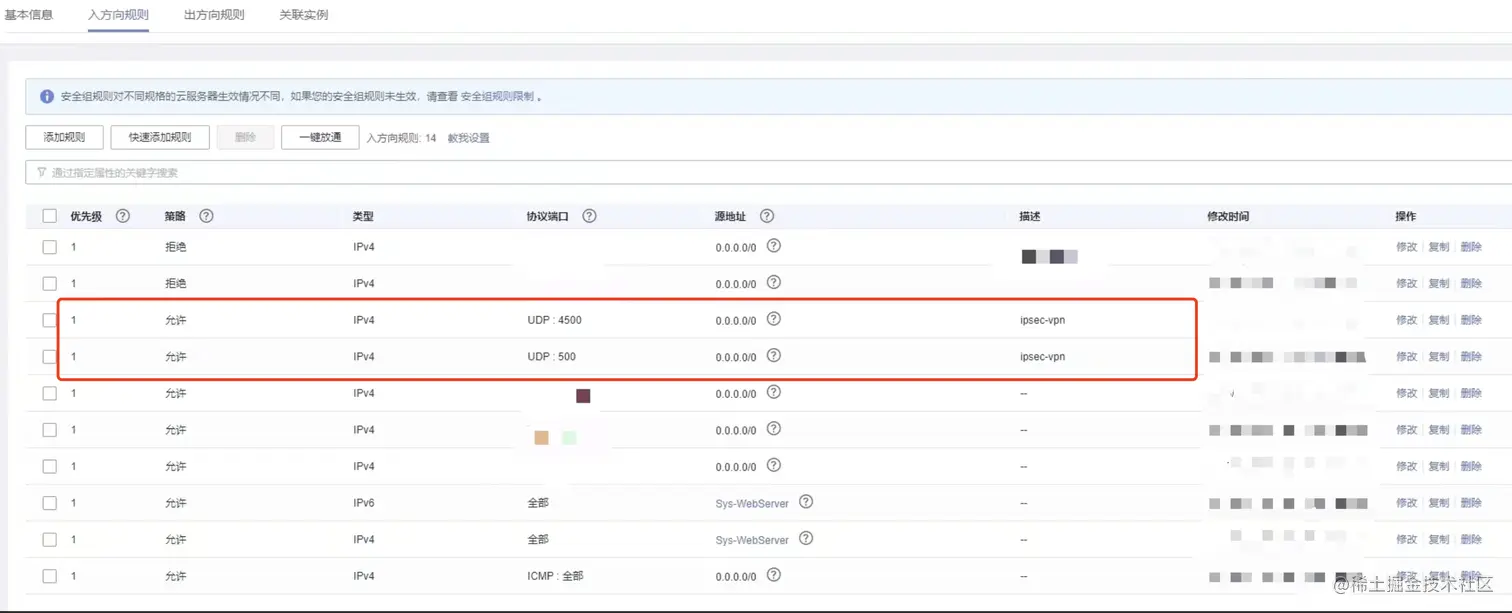1512x613 pixels.
Task: Click 修改 for the IPv4 Sys-WebServer rule
Action: click(x=1406, y=539)
